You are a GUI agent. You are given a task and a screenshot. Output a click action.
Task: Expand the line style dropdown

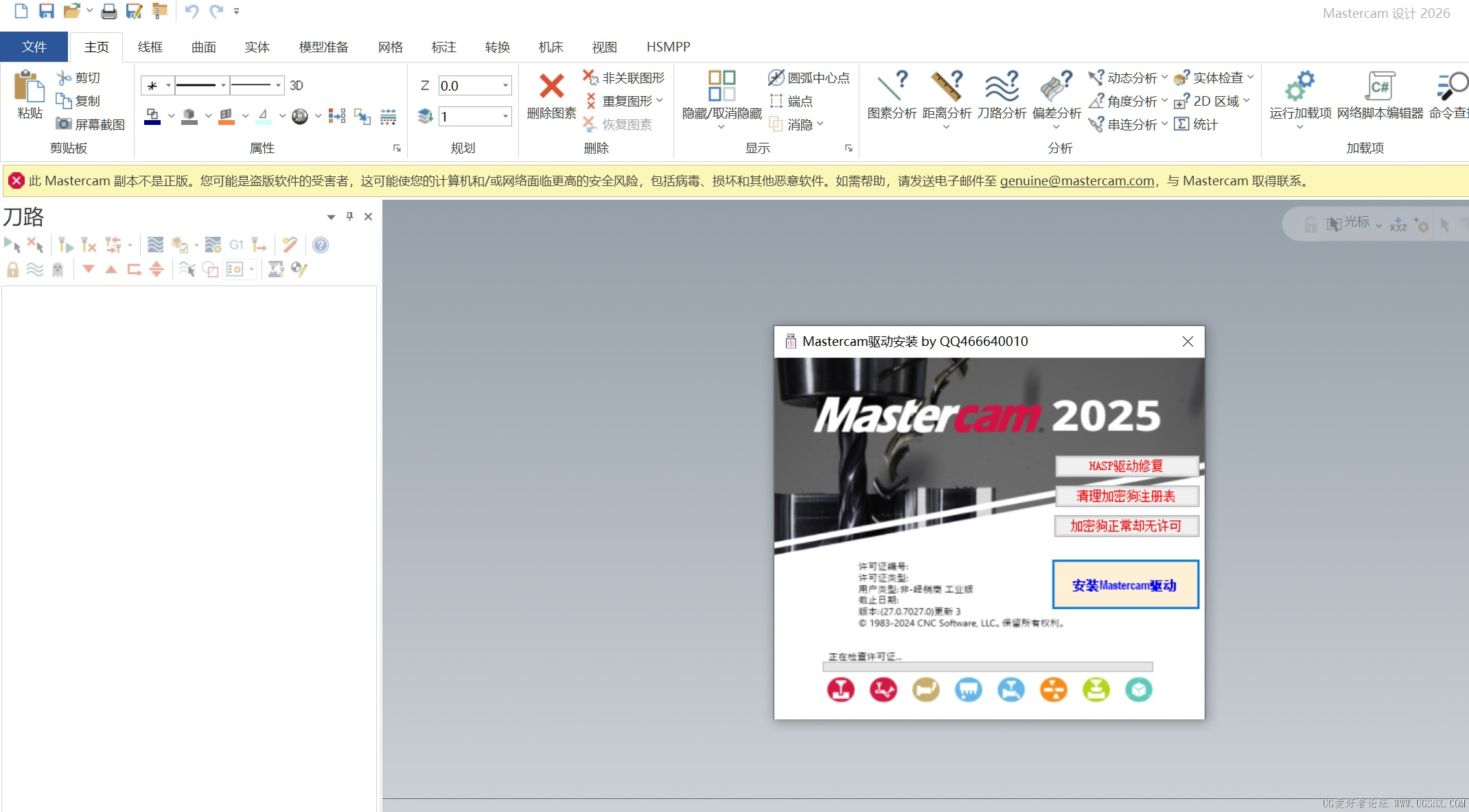(x=223, y=85)
